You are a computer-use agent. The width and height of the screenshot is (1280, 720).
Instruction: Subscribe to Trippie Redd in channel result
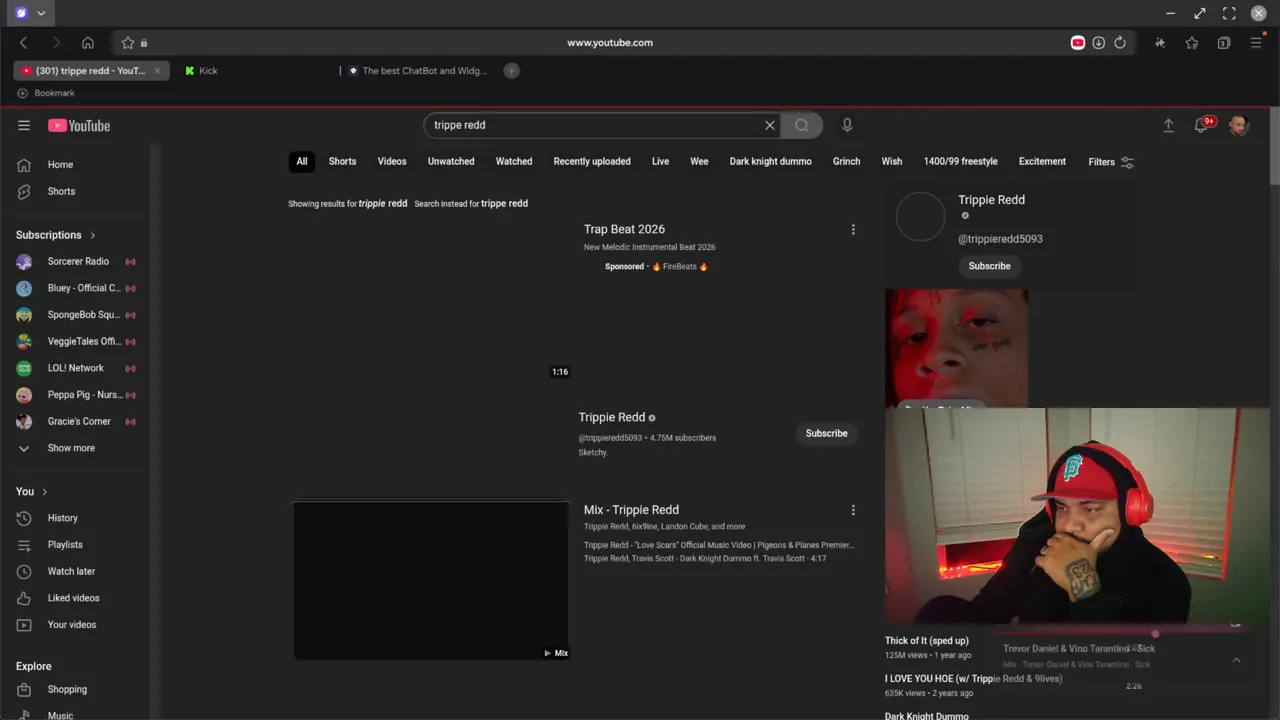point(826,433)
